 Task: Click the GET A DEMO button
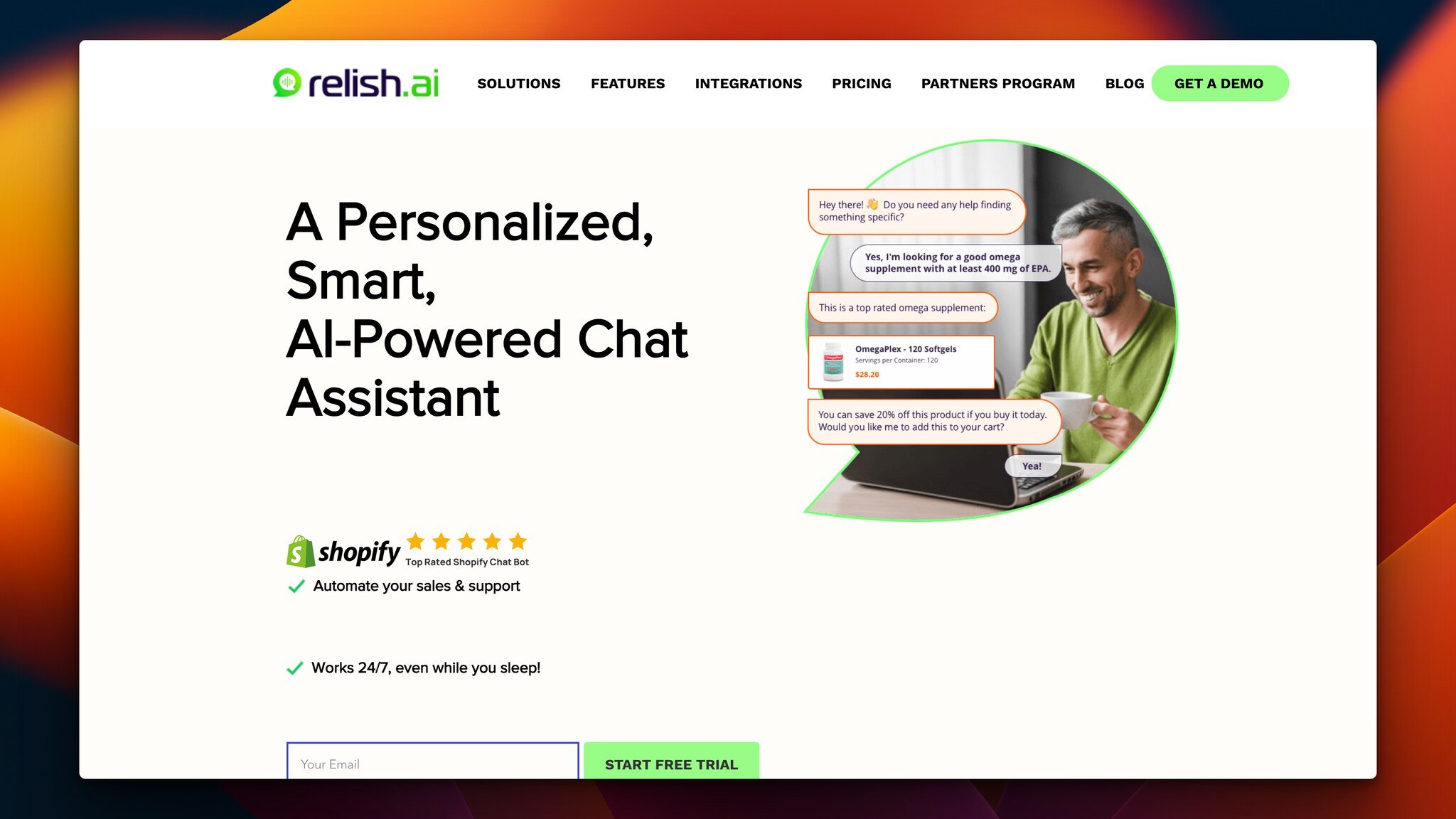click(x=1219, y=83)
